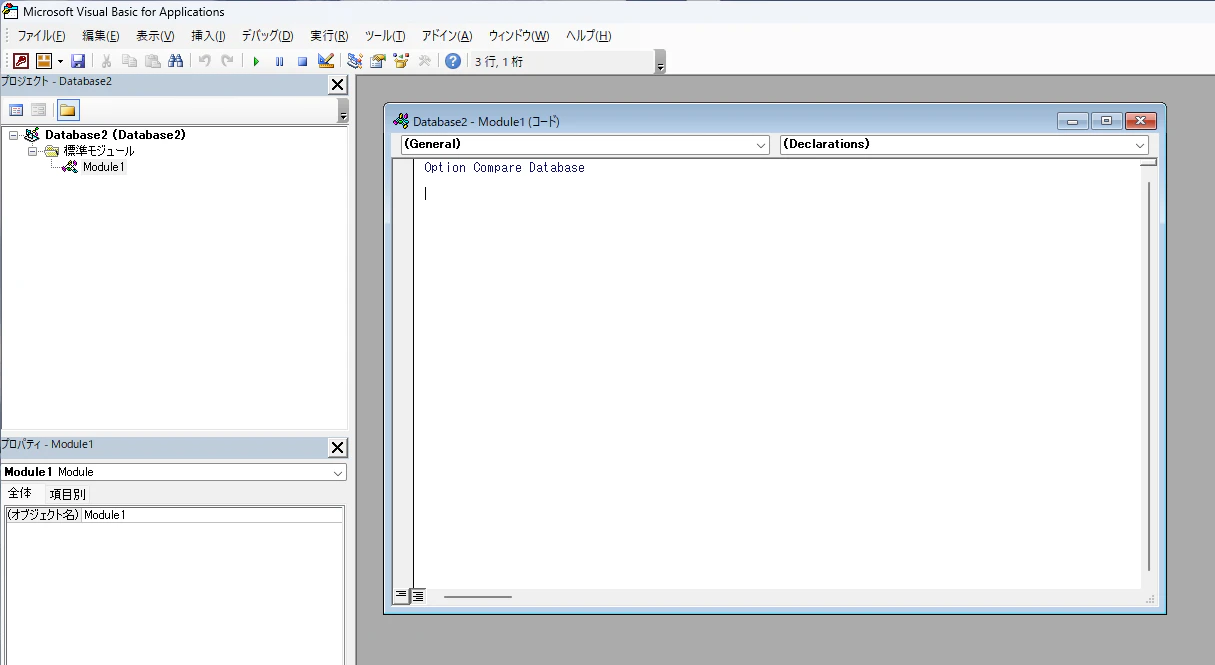The height and width of the screenshot is (665, 1215).
Task: Open the ツール(T) menu
Action: [x=385, y=36]
